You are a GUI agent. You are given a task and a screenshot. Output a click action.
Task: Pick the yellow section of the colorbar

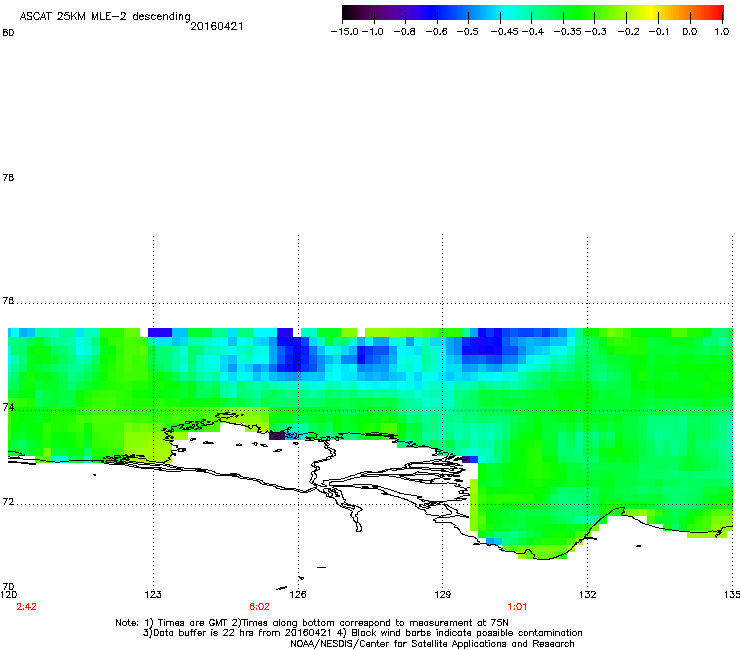[x=651, y=13]
